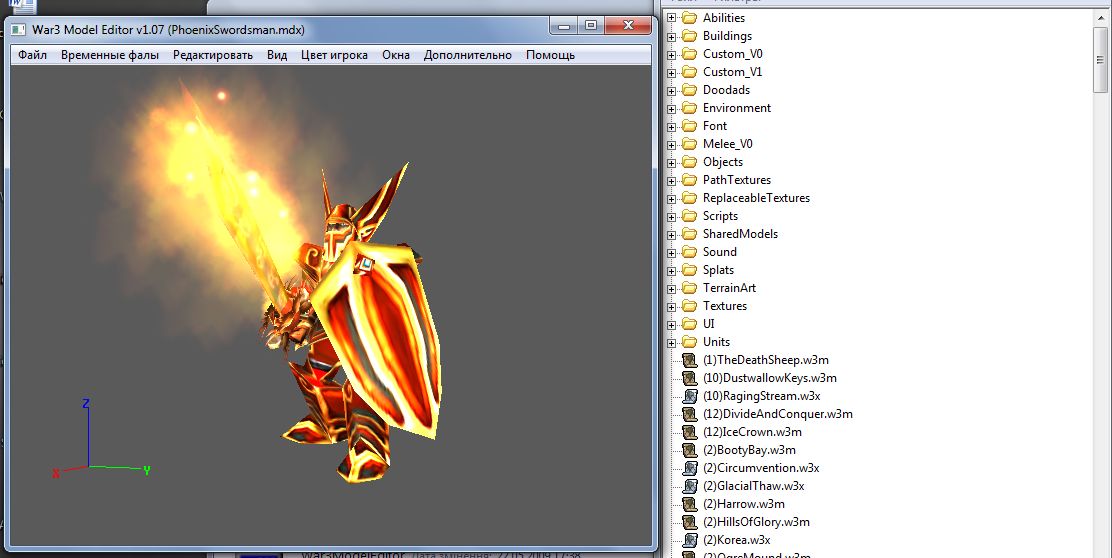Click the SharedModels folder icon
This screenshot has width=1112, height=558.
tap(689, 234)
